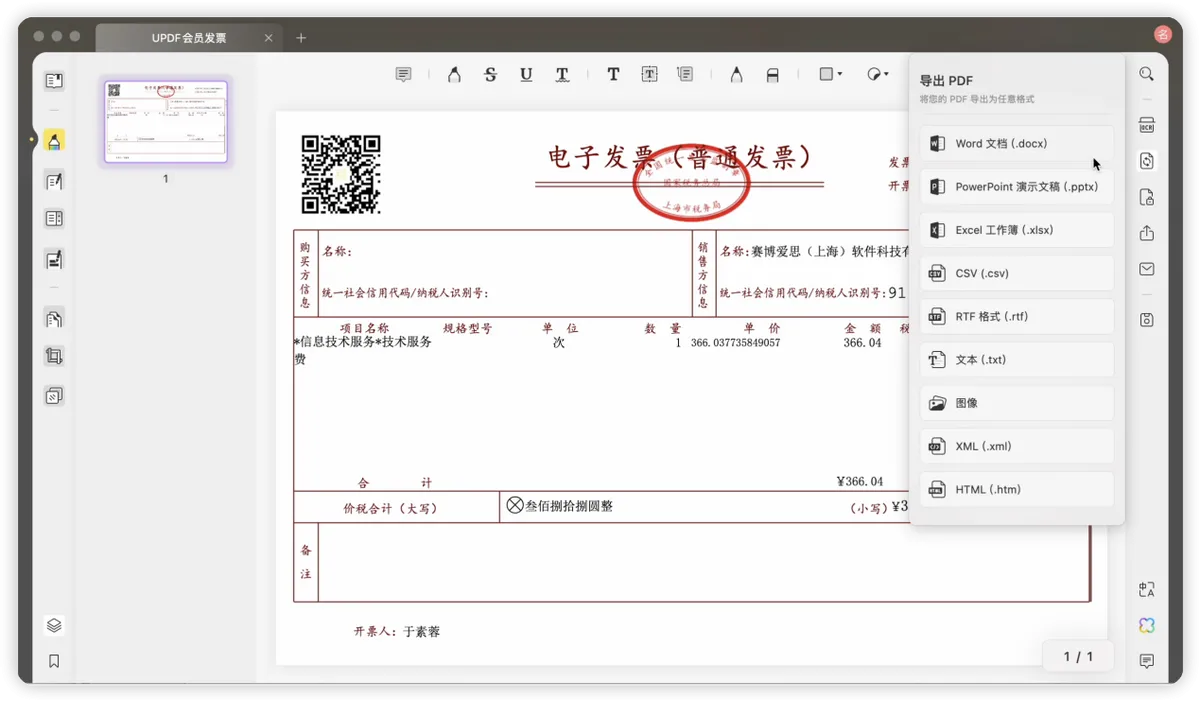
Task: Click the 价税合计（大写） label
Action: point(390,508)
